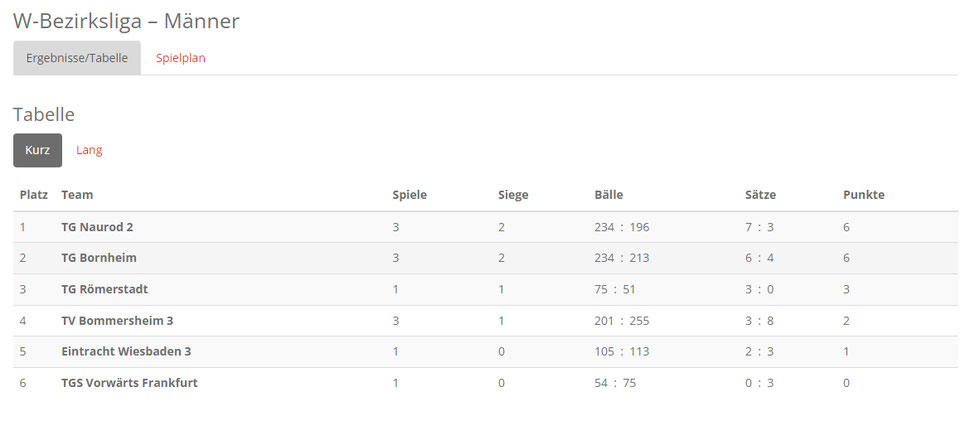Show the Lang table view
This screenshot has height=421, width=960.
(x=89, y=150)
